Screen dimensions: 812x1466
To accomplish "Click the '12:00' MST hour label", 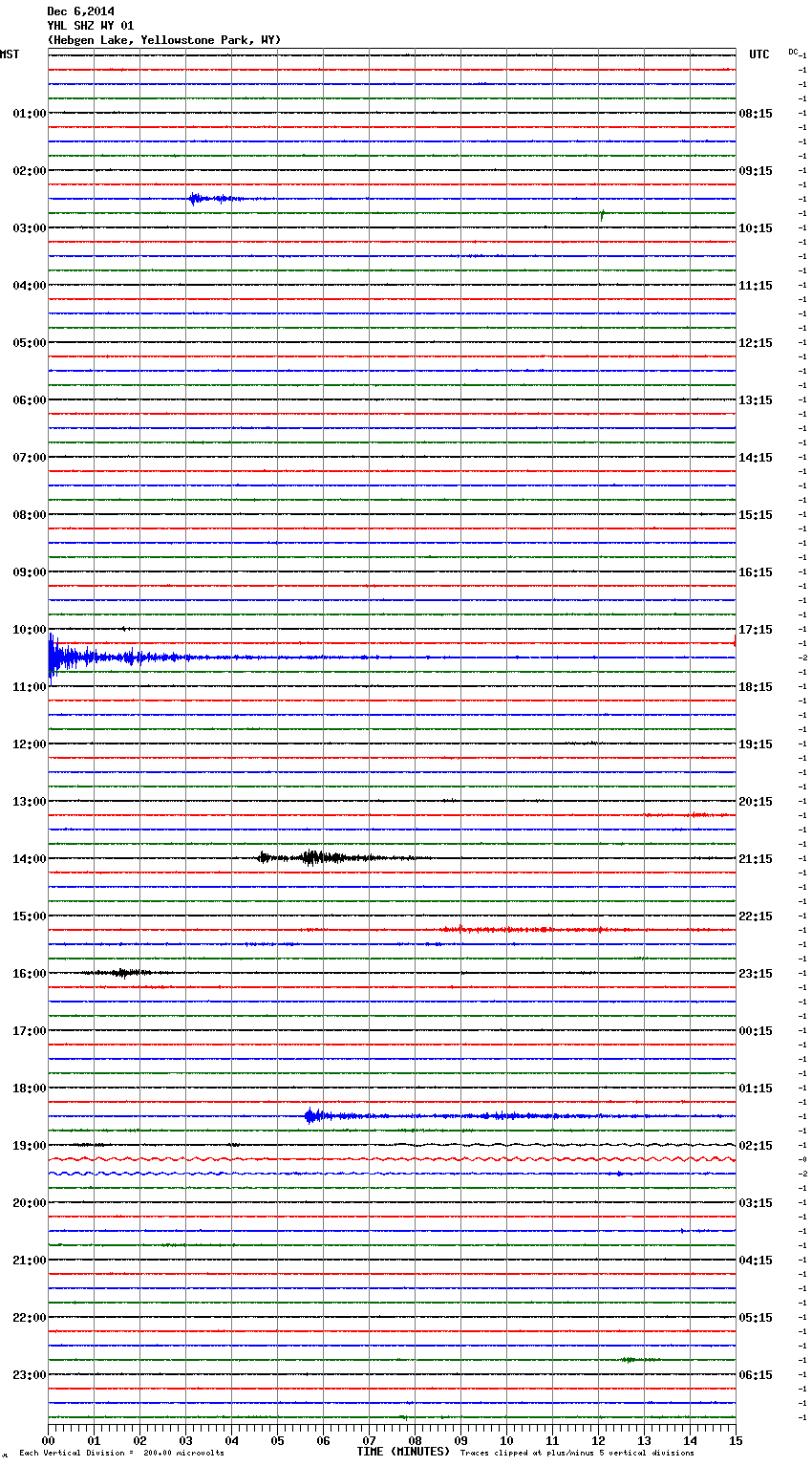I will (x=30, y=744).
